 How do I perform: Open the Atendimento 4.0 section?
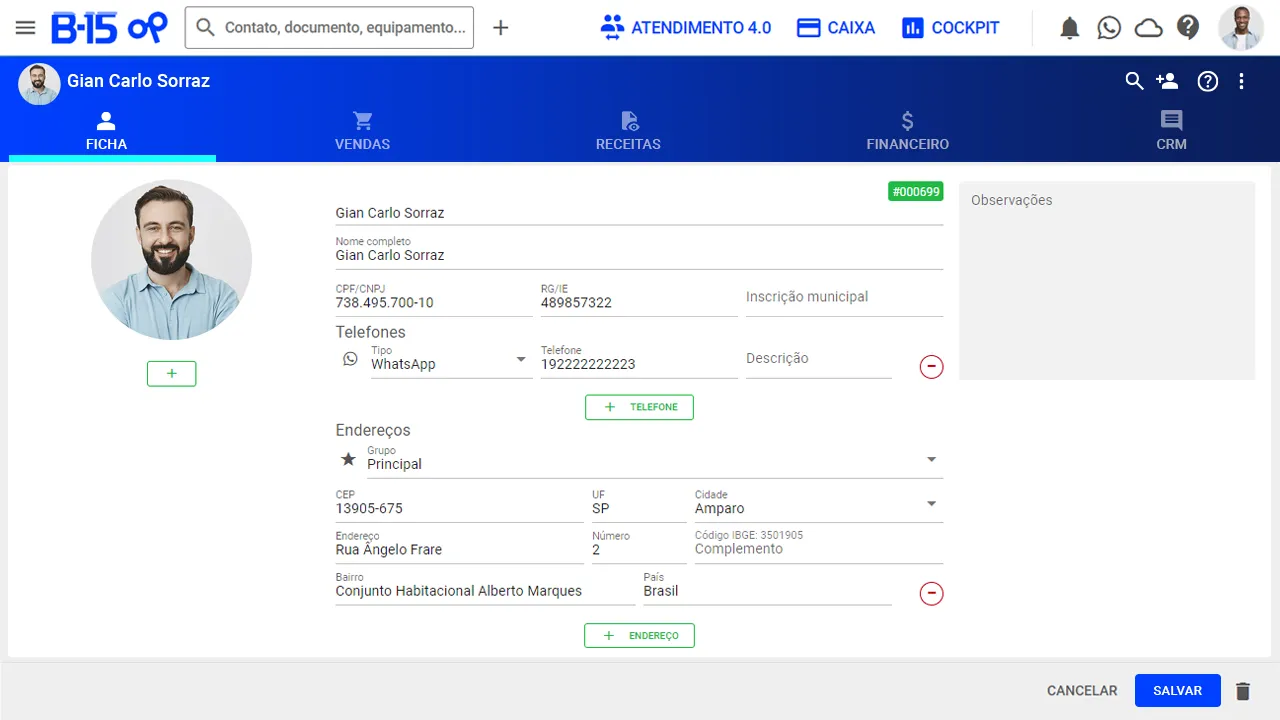tap(685, 27)
